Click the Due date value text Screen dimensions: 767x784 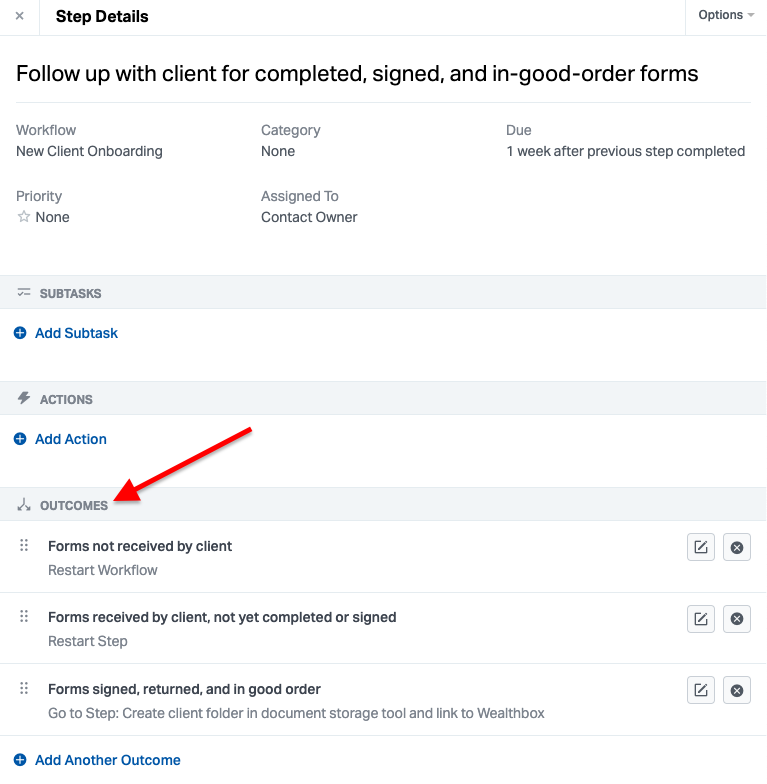[x=625, y=151]
